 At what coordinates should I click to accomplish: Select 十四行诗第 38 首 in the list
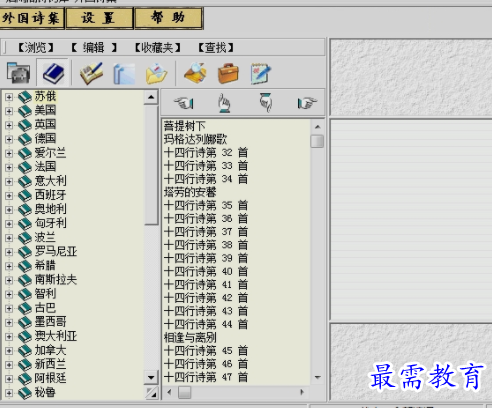pos(206,245)
